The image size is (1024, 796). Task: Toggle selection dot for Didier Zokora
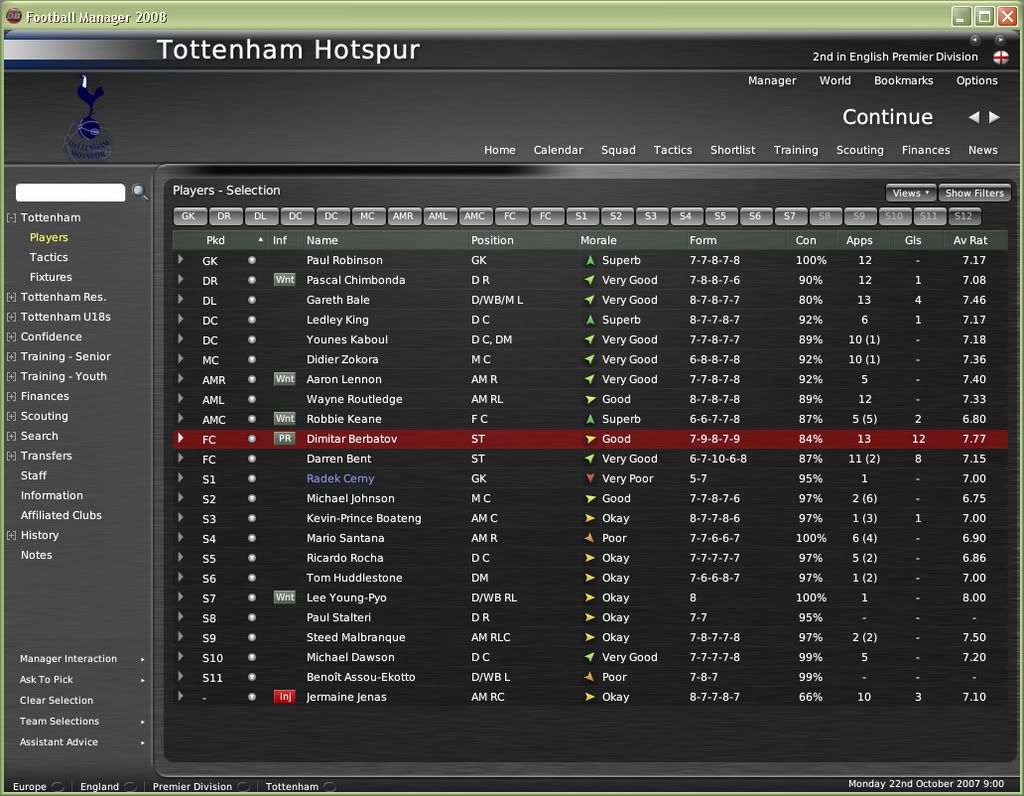251,359
